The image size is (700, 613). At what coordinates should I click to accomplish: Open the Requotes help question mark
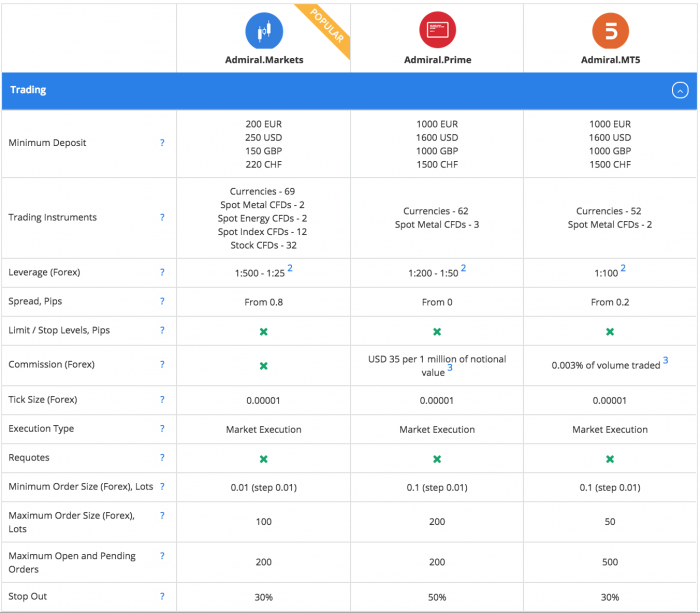pos(162,457)
